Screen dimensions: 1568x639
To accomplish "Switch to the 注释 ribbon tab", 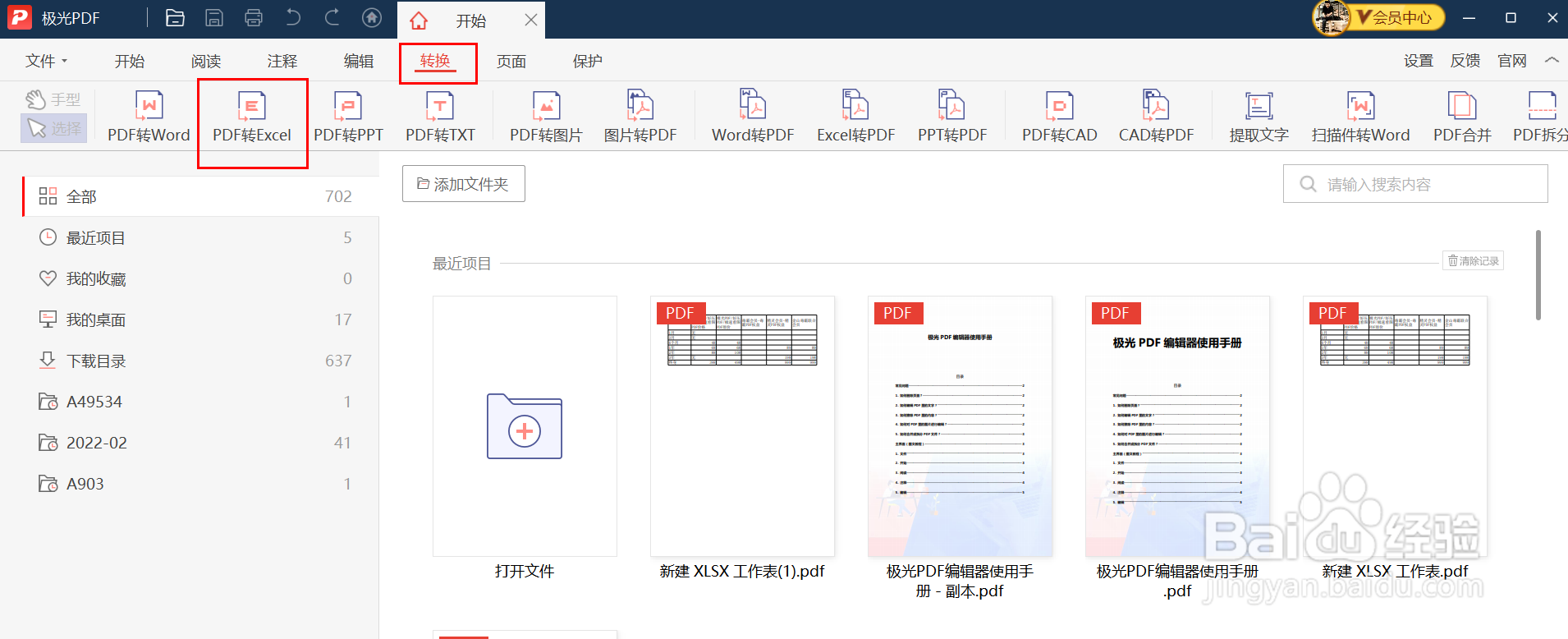I will [x=282, y=61].
